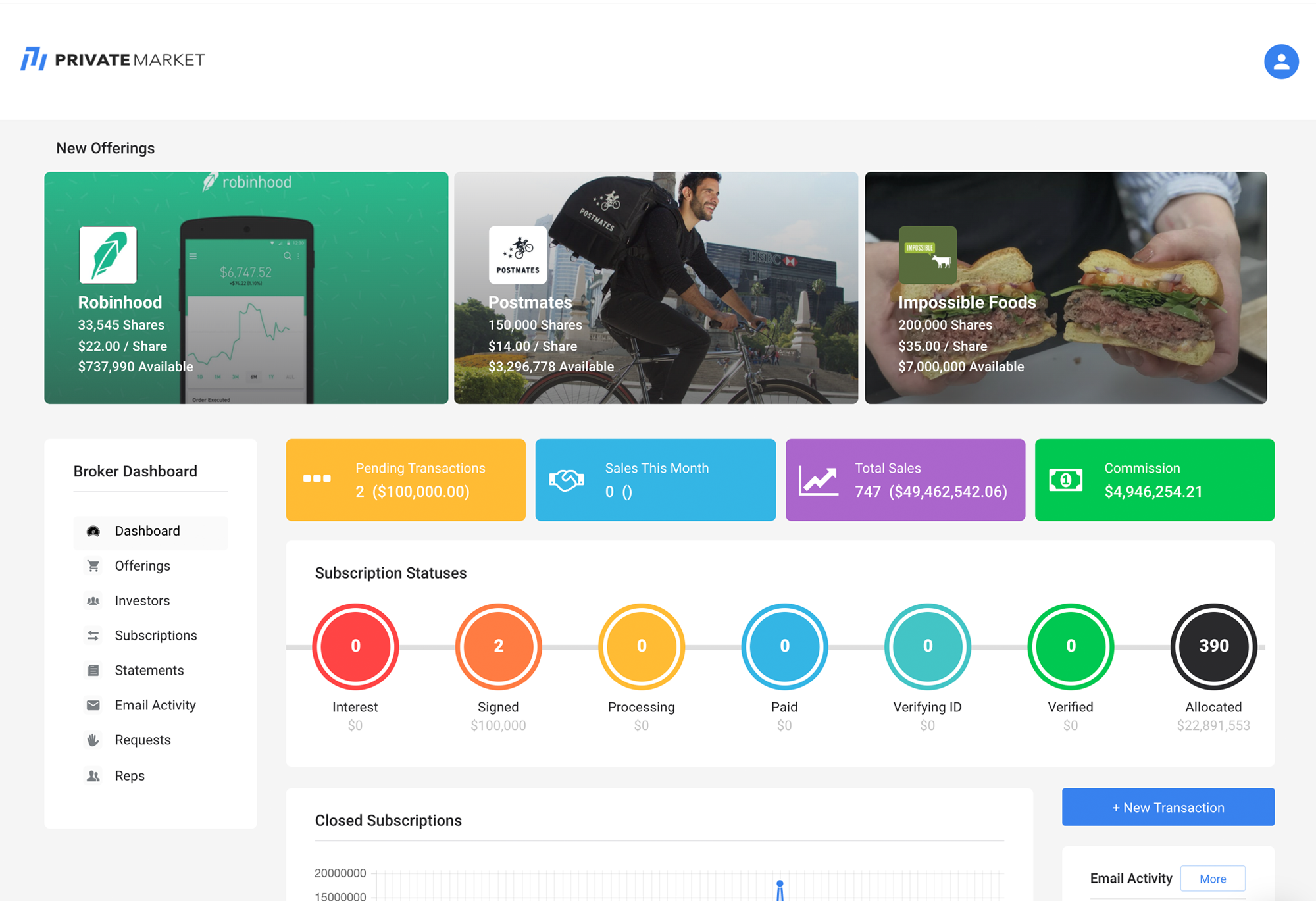1316x901 pixels.
Task: Click the Postmates logo icon
Action: pos(518,255)
